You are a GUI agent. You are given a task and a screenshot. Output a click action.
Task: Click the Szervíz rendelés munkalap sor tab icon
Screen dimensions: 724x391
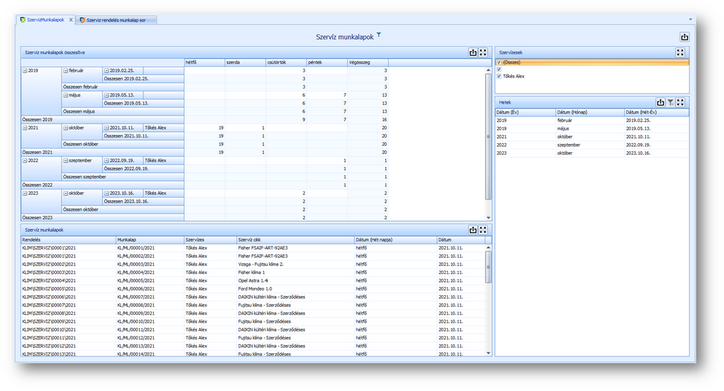coord(82,20)
